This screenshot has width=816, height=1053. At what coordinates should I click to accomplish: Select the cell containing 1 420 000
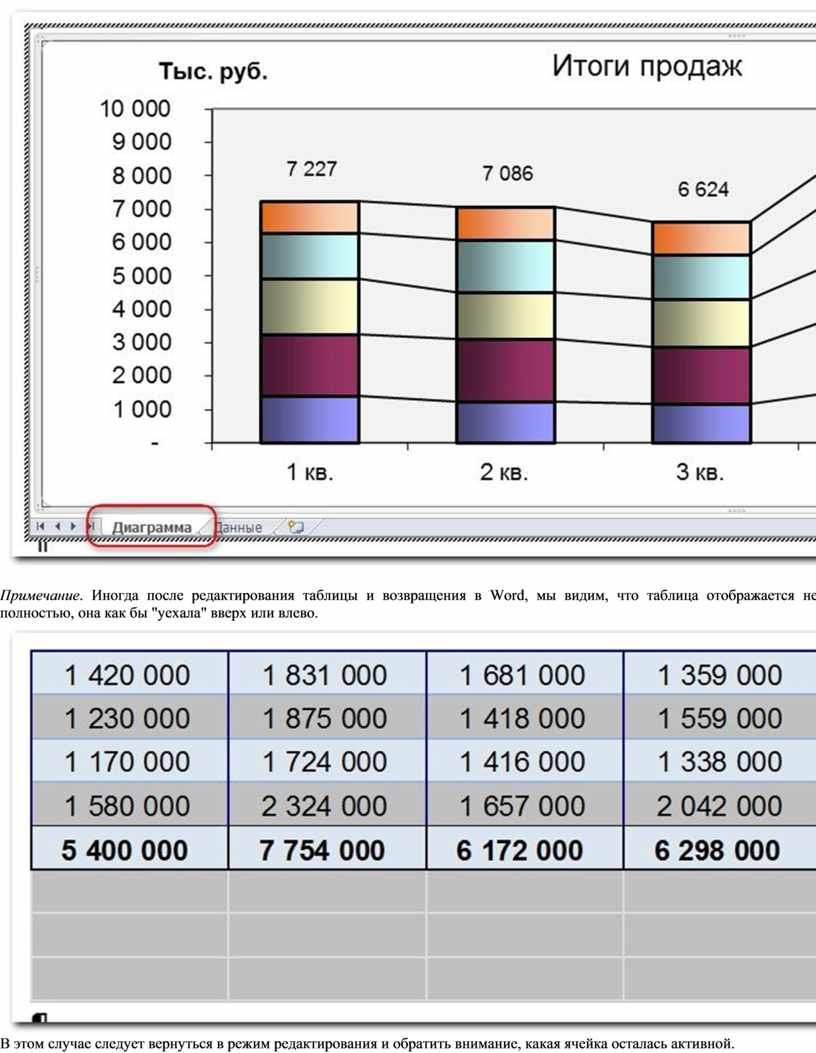(128, 676)
